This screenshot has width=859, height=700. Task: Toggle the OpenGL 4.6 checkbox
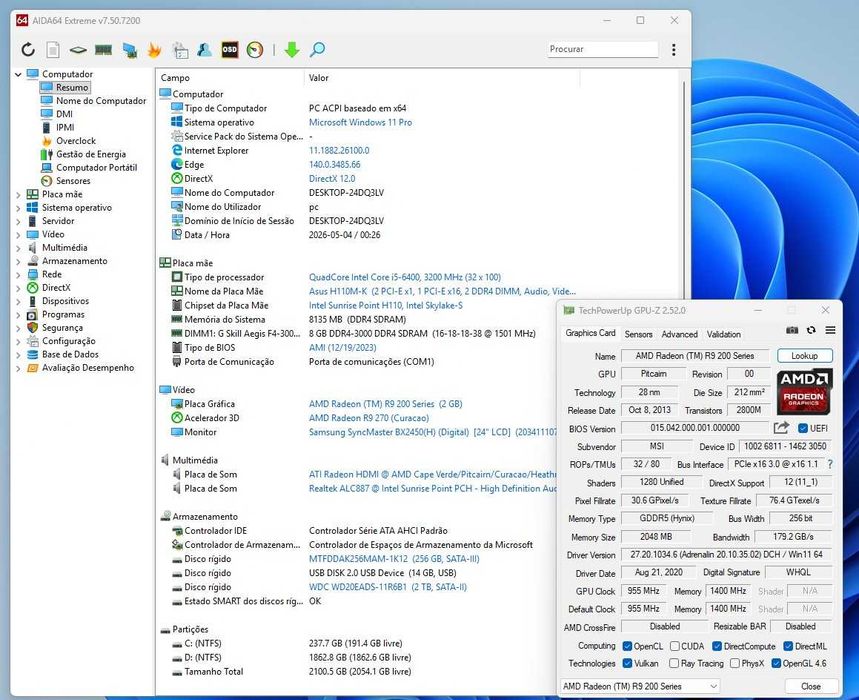tap(776, 663)
